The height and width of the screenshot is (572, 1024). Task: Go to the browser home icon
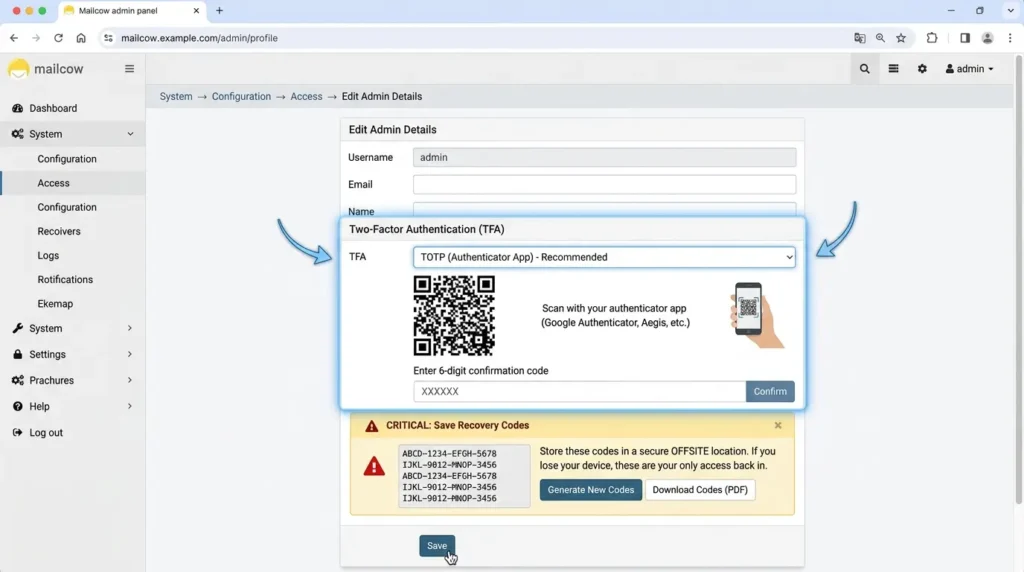coord(81,38)
